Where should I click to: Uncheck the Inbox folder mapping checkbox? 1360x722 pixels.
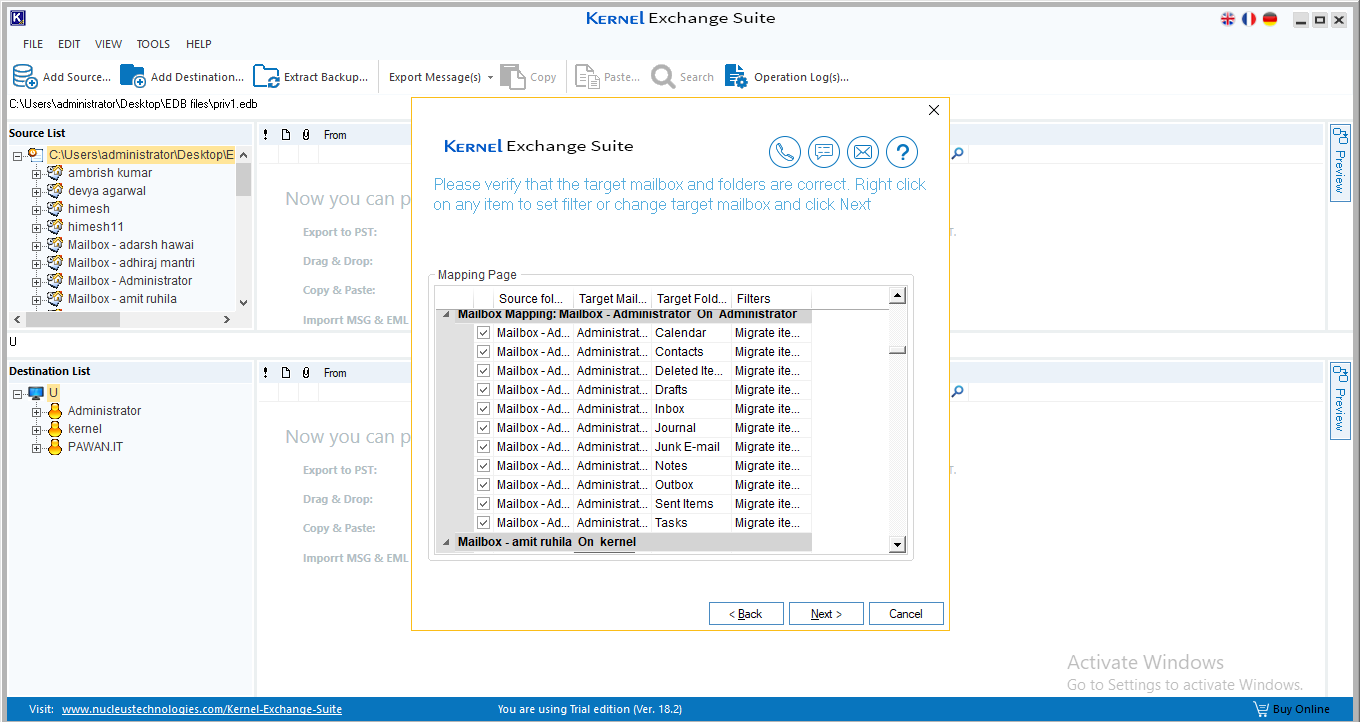pyautogui.click(x=484, y=409)
